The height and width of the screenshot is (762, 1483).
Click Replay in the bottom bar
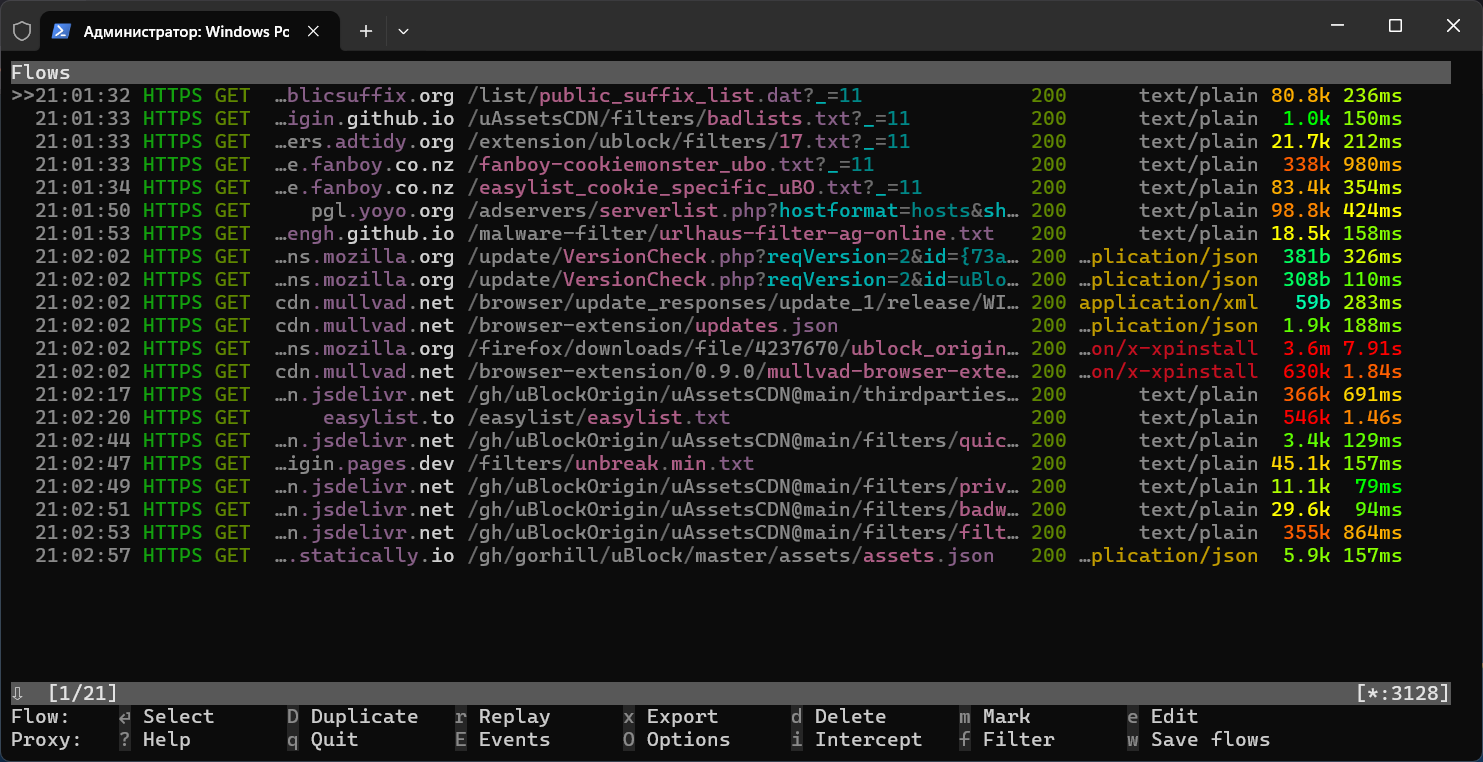(x=514, y=716)
